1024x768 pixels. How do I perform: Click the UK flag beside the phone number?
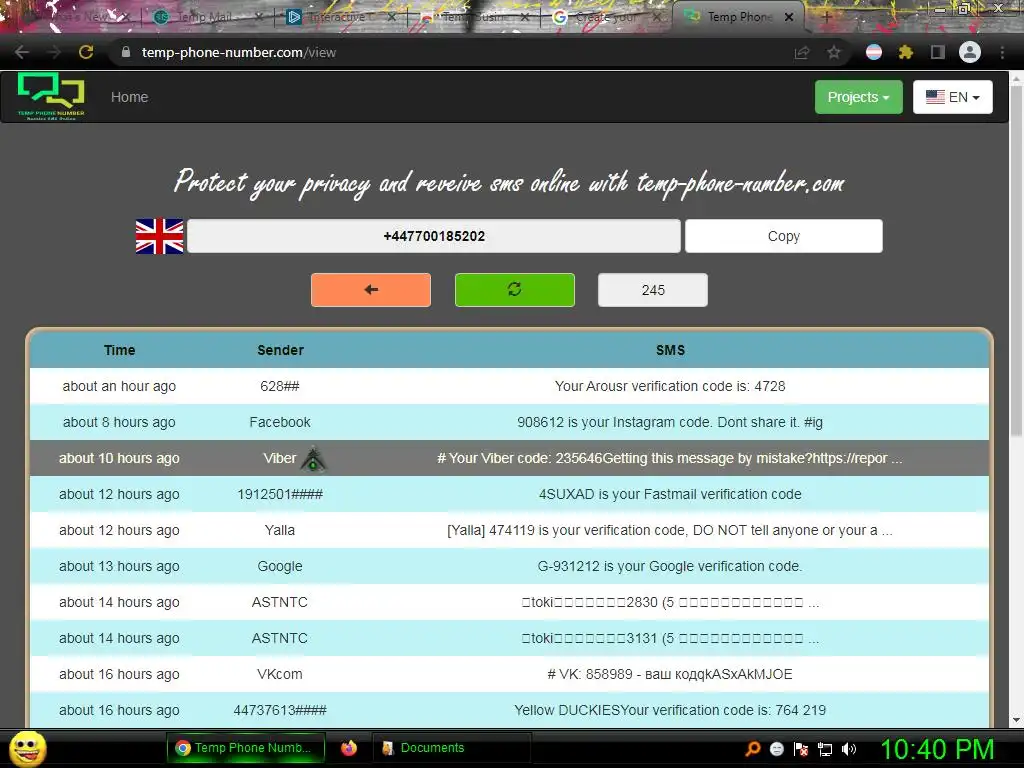coord(159,236)
